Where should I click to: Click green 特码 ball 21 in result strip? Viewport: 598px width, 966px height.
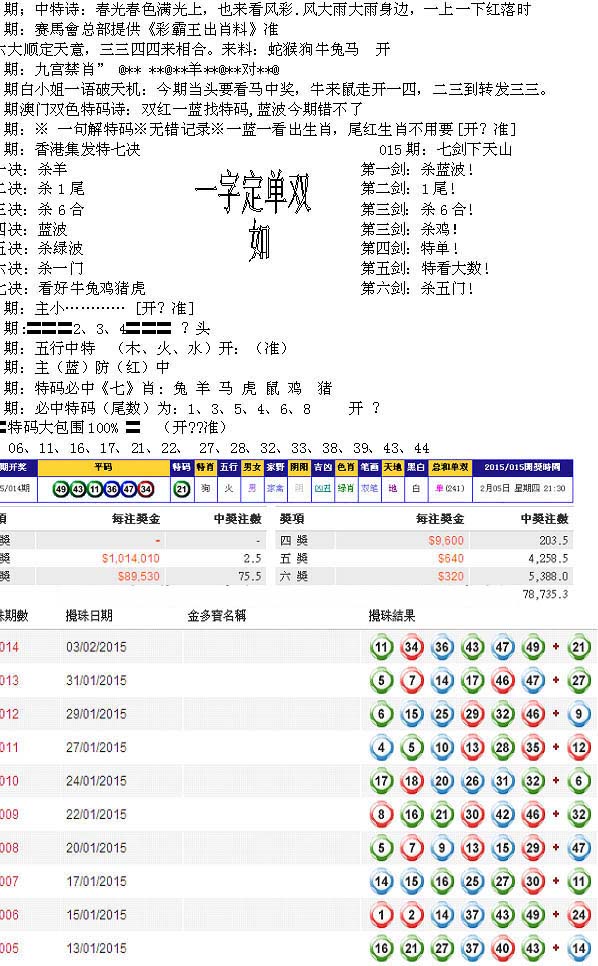[181, 489]
